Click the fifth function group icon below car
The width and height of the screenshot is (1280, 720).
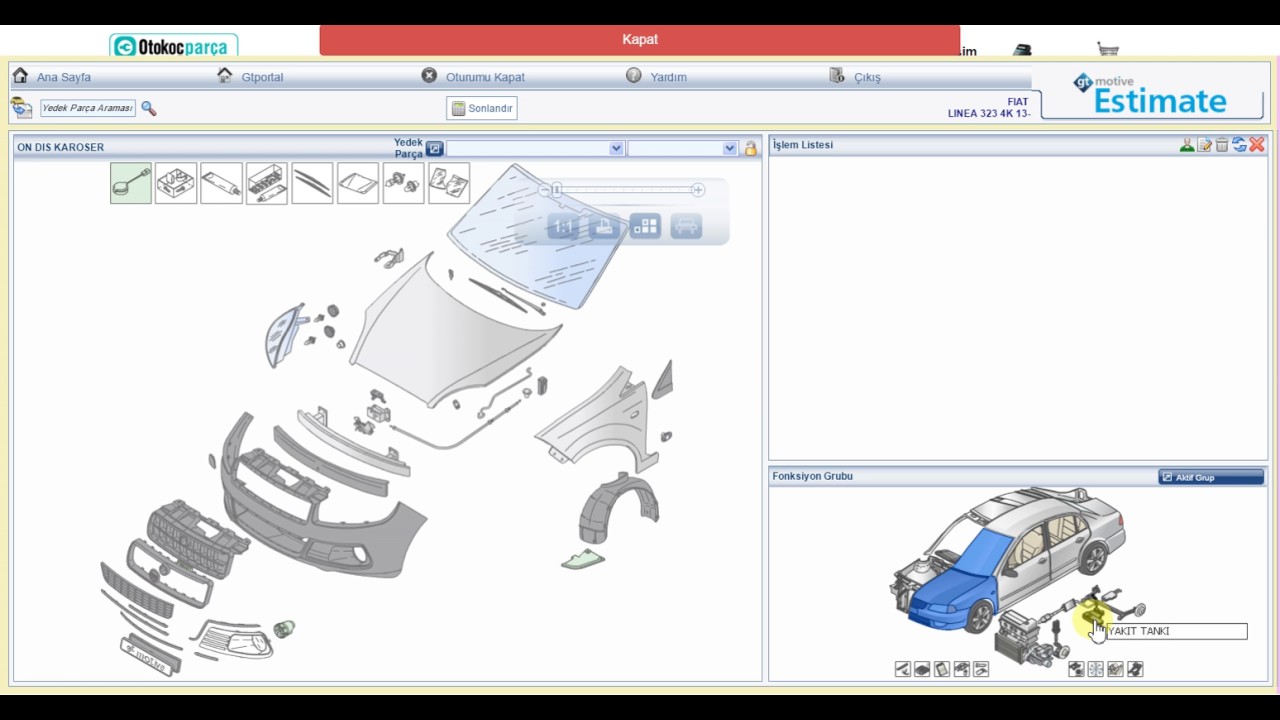(x=981, y=669)
